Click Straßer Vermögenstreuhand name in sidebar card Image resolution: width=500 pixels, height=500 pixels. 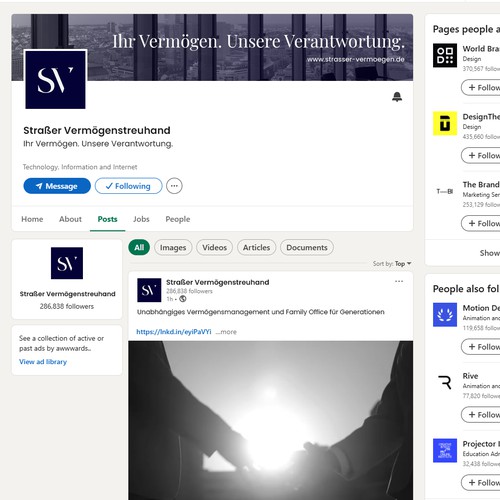point(67,294)
